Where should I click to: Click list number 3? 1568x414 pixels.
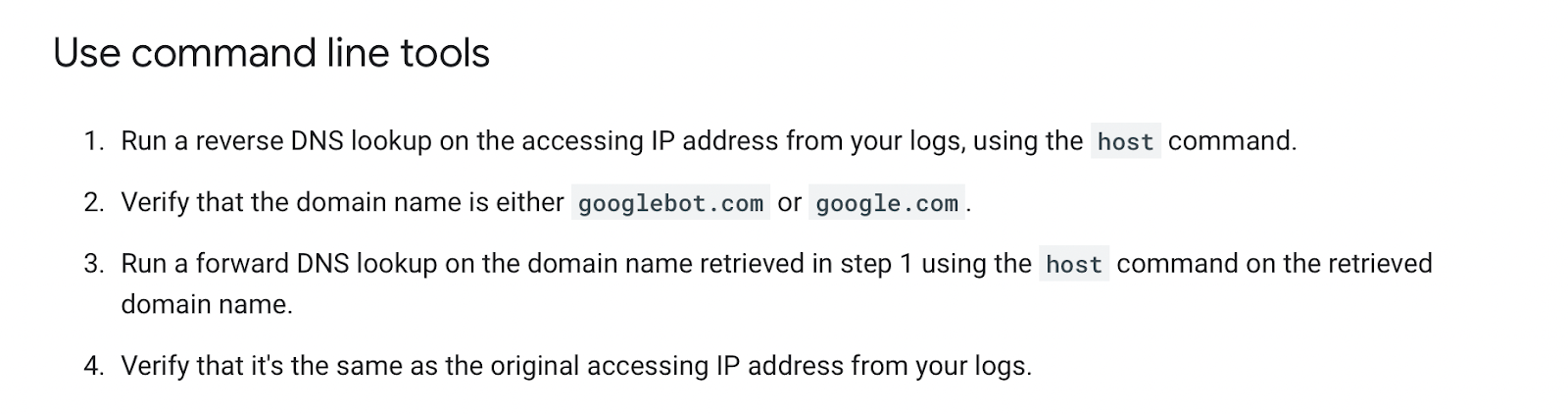(x=93, y=264)
